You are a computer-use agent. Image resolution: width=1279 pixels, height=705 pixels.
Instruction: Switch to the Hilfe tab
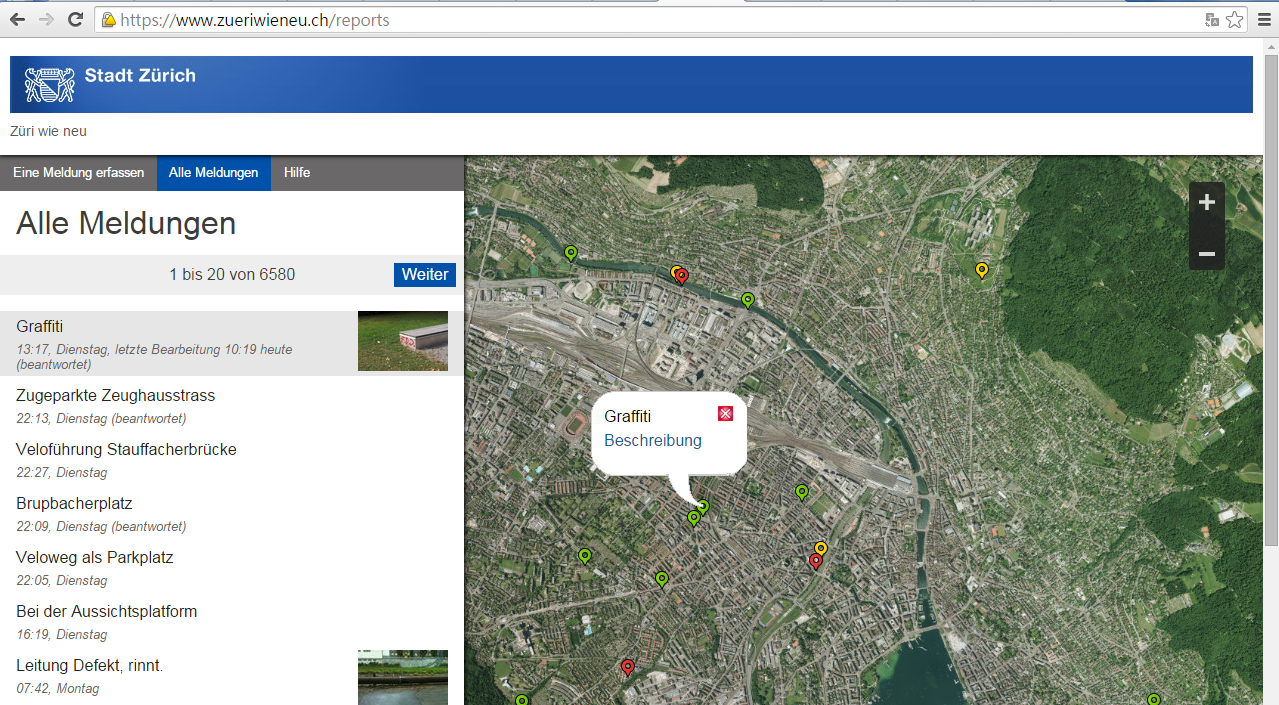pyautogui.click(x=297, y=173)
